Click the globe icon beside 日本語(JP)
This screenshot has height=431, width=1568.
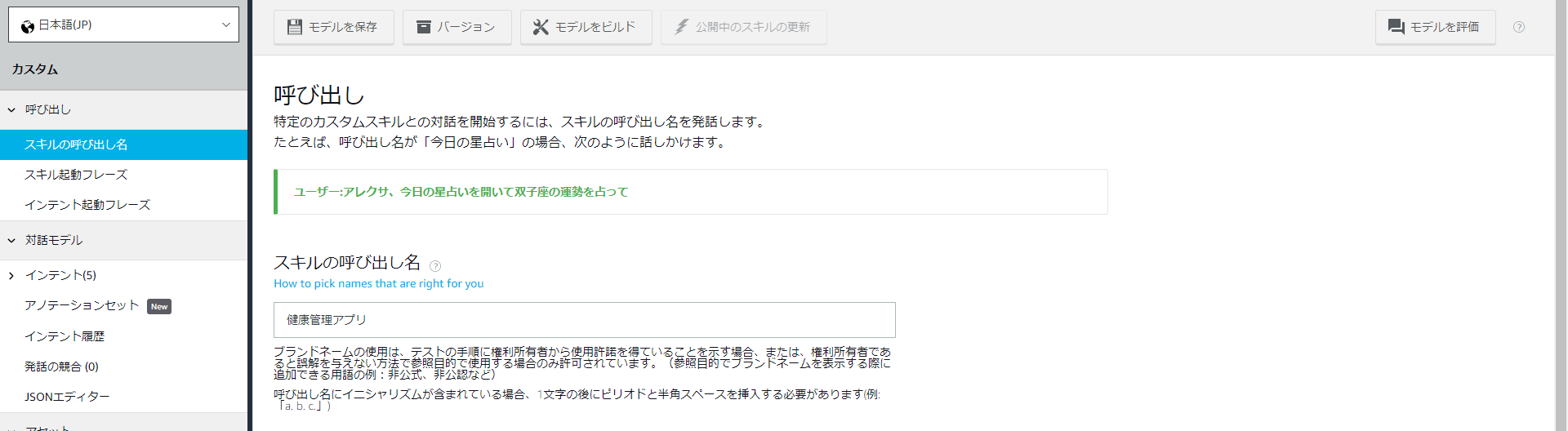28,26
